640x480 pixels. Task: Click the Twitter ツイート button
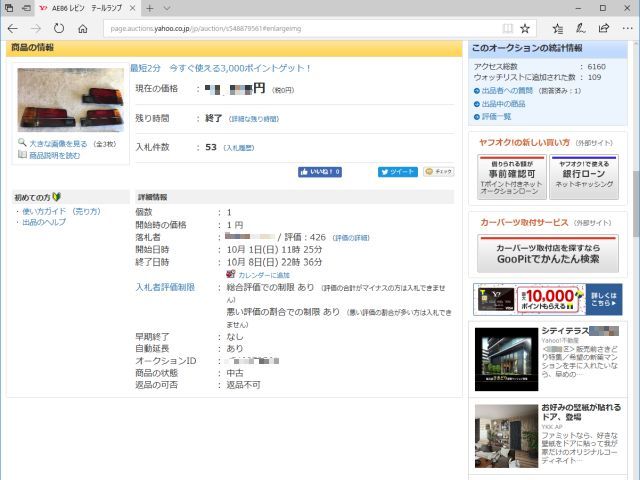tap(397, 172)
